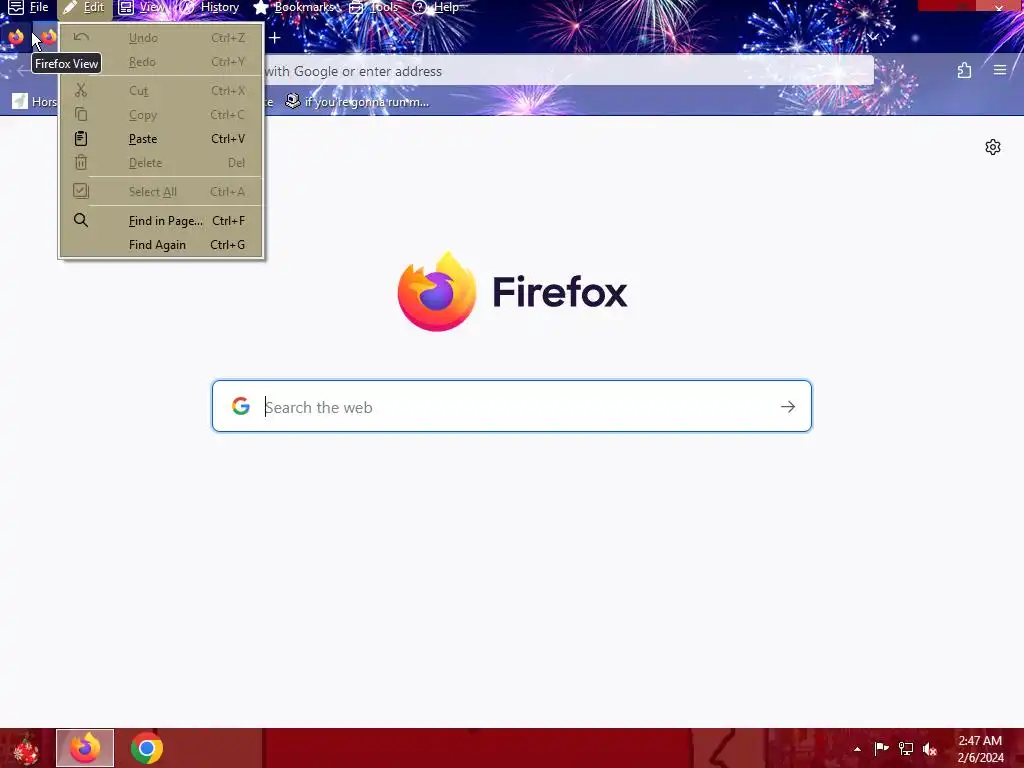This screenshot has height=768, width=1024.
Task: Open Action Center flag icon
Action: (x=881, y=748)
